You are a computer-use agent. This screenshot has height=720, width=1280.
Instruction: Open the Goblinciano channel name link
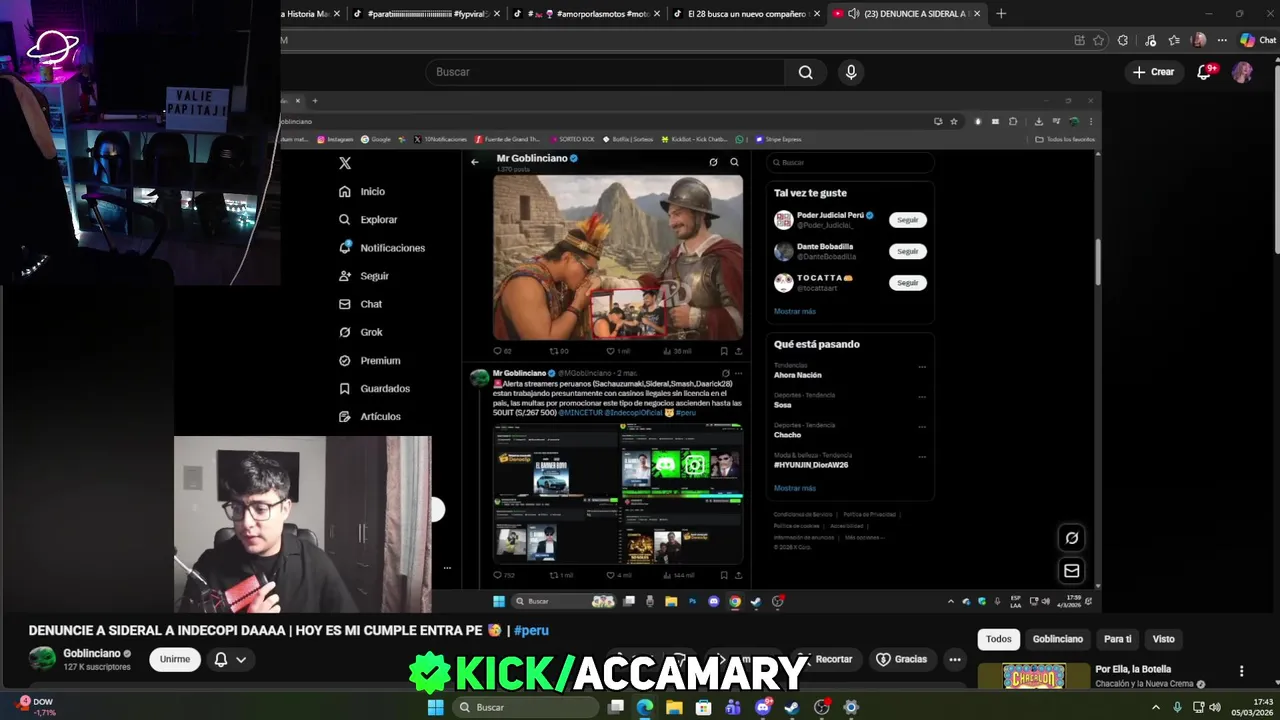coord(92,653)
